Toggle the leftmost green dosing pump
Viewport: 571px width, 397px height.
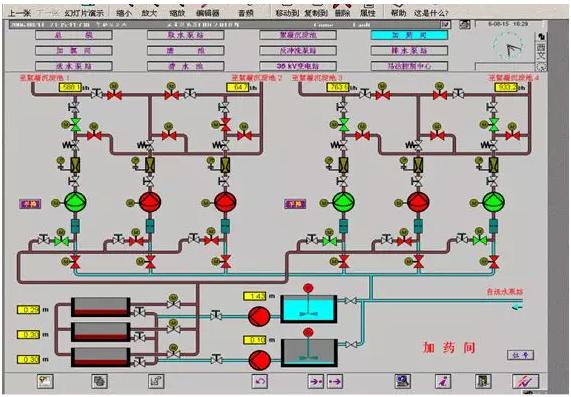(75, 202)
